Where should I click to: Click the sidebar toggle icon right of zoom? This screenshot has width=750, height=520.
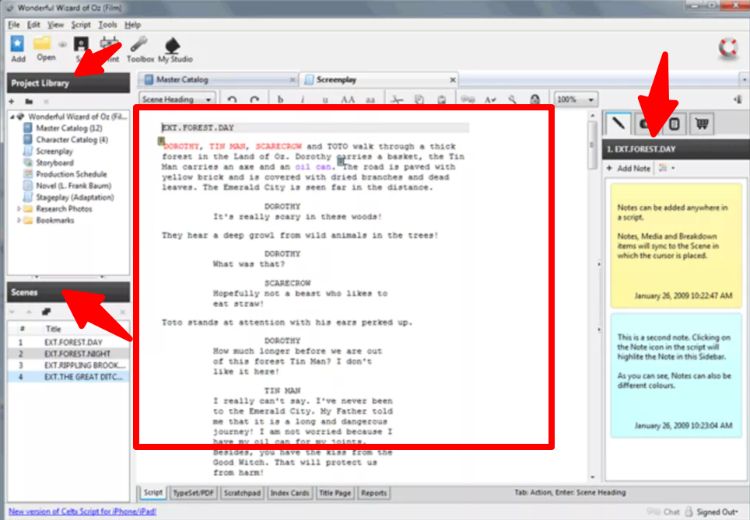click(x=738, y=100)
